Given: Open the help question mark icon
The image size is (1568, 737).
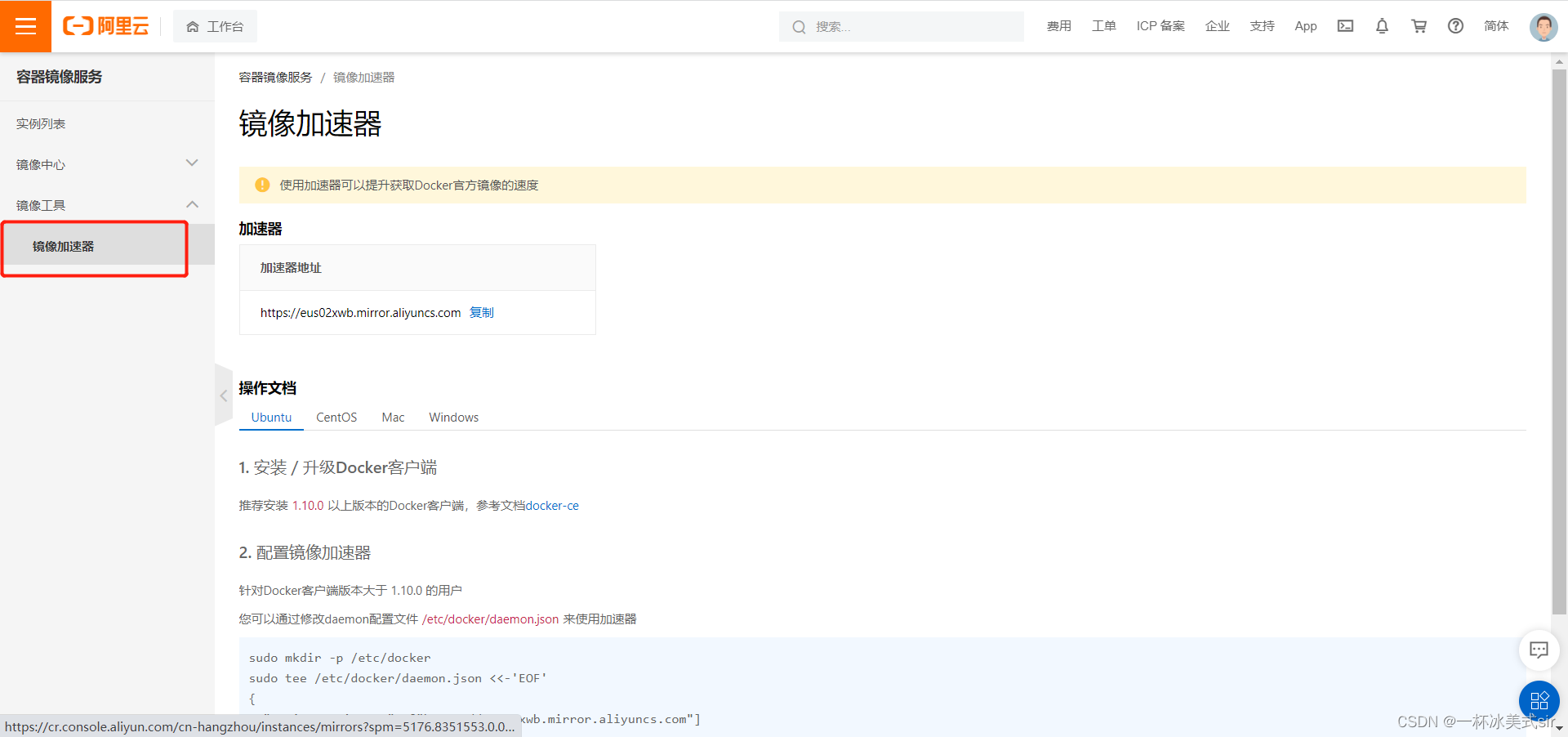Looking at the screenshot, I should pyautogui.click(x=1455, y=26).
